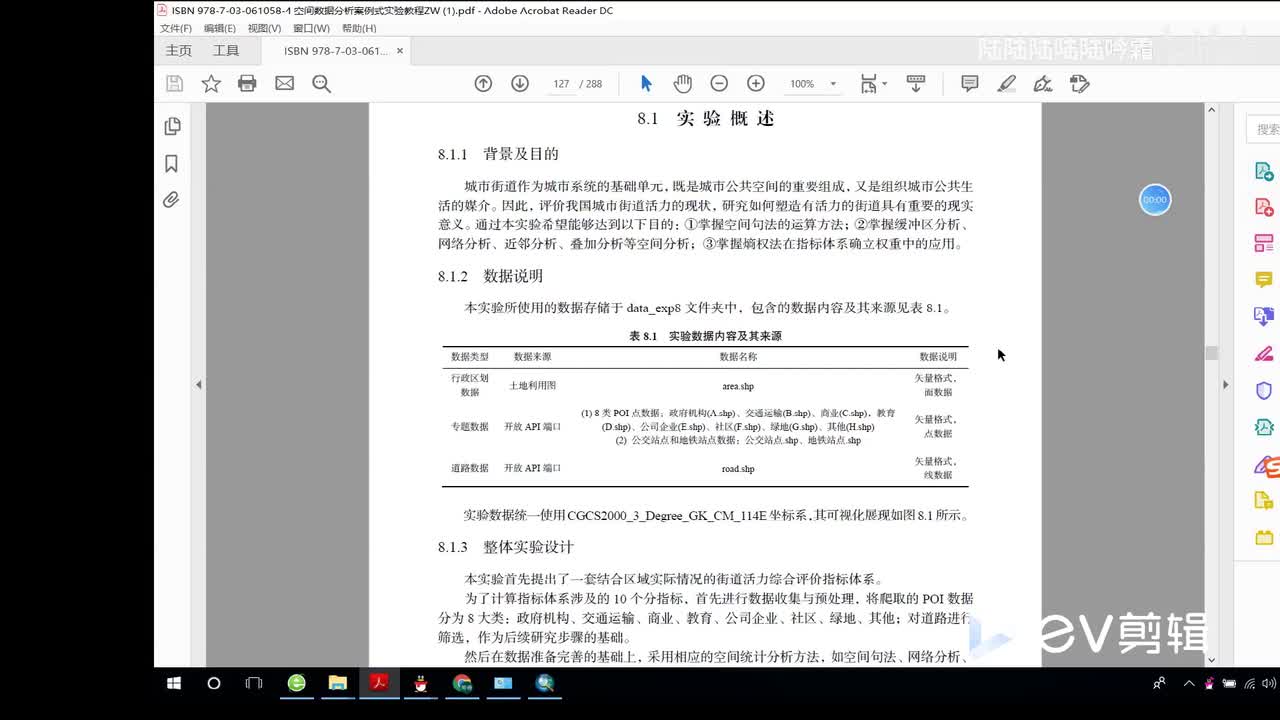Open the 窗口(W) menu
Image resolution: width=1280 pixels, height=720 pixels.
[311, 29]
